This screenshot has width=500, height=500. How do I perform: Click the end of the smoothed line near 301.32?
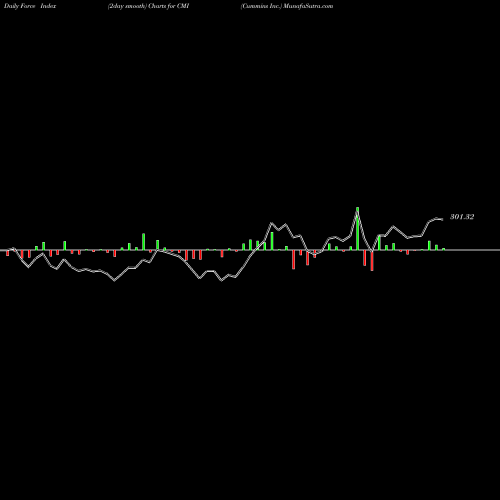442,219
